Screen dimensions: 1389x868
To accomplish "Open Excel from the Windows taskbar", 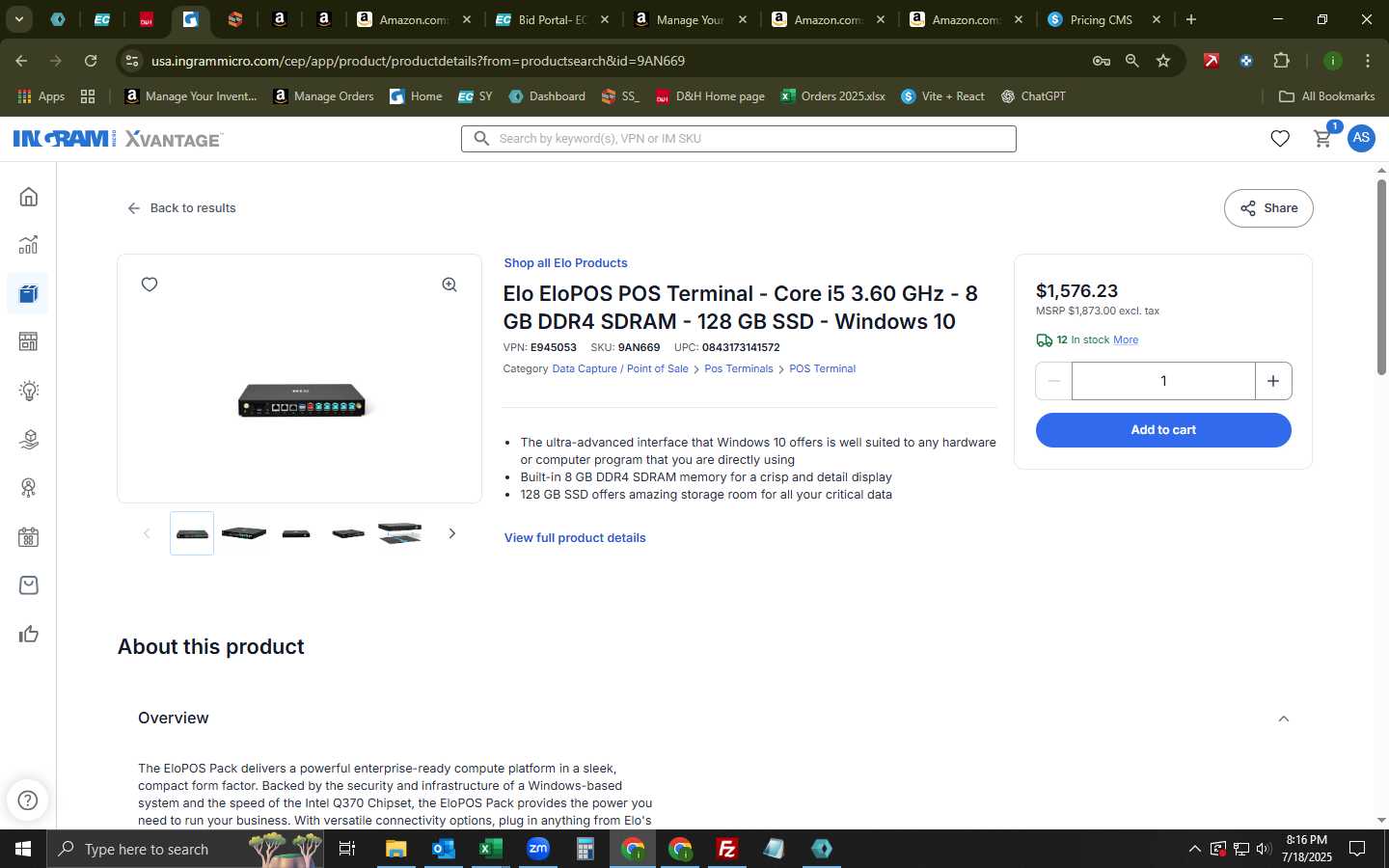I will 490,849.
